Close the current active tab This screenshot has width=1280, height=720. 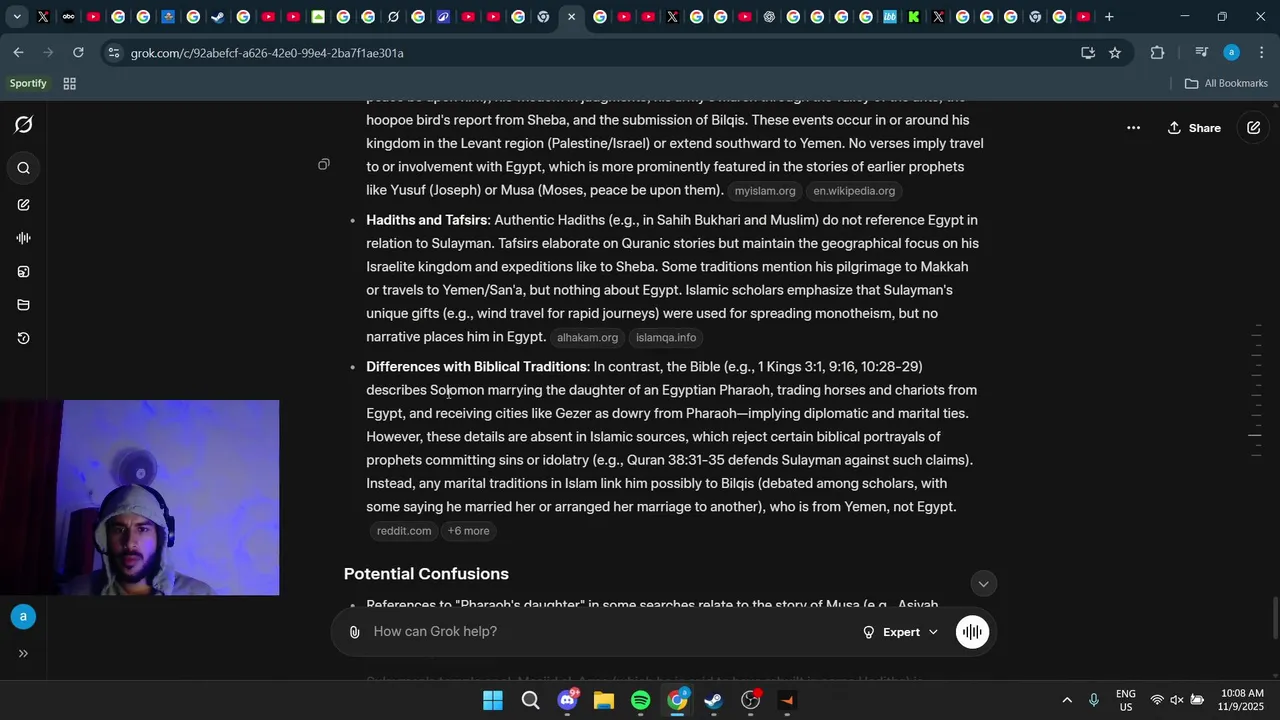[571, 17]
